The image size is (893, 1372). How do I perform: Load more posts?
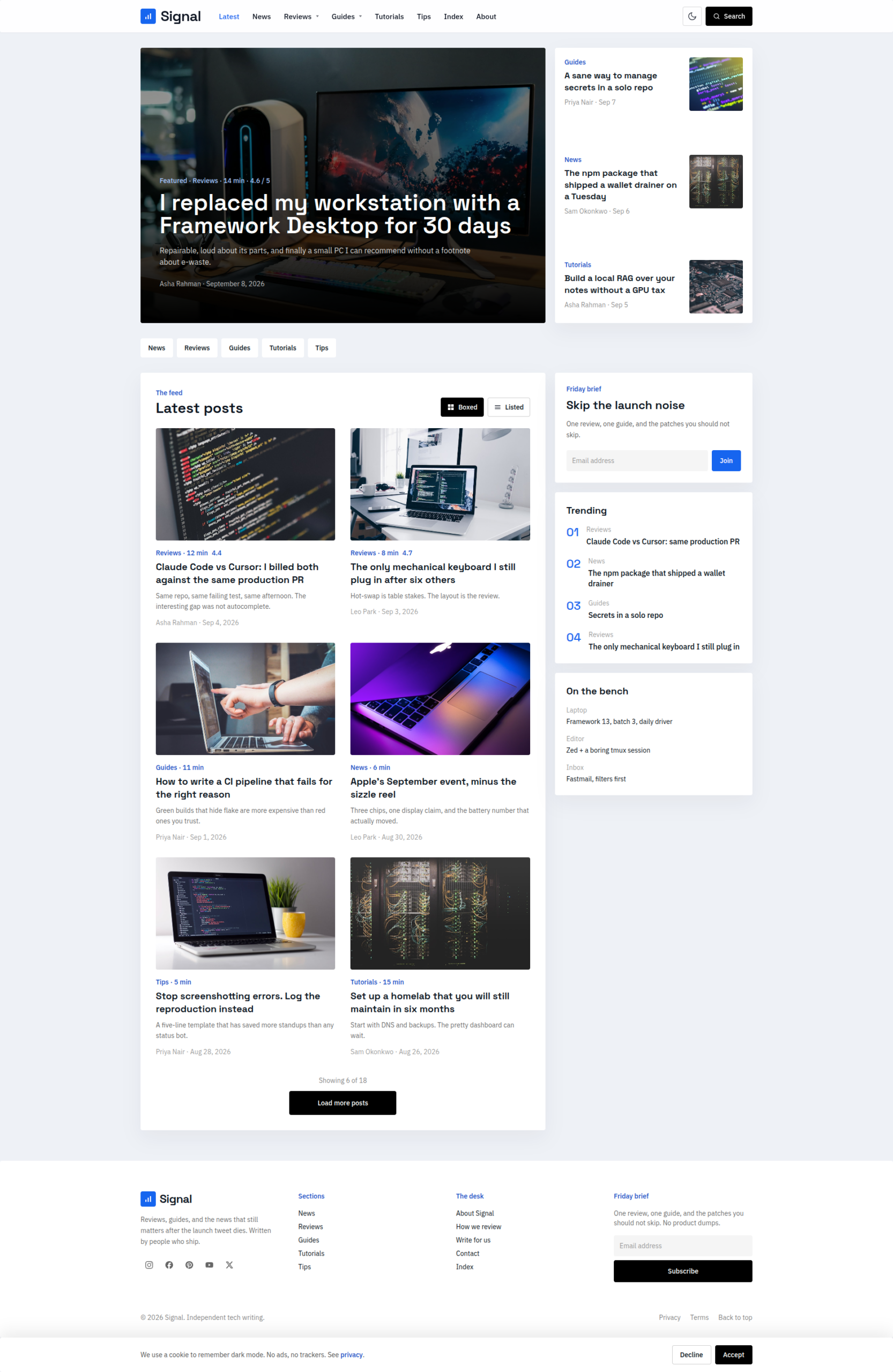[x=343, y=1103]
